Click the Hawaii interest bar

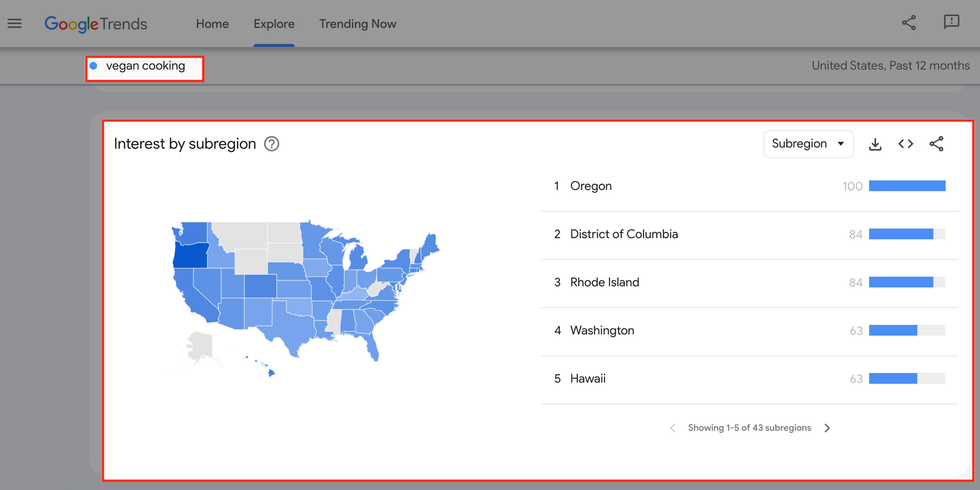pyautogui.click(x=906, y=379)
